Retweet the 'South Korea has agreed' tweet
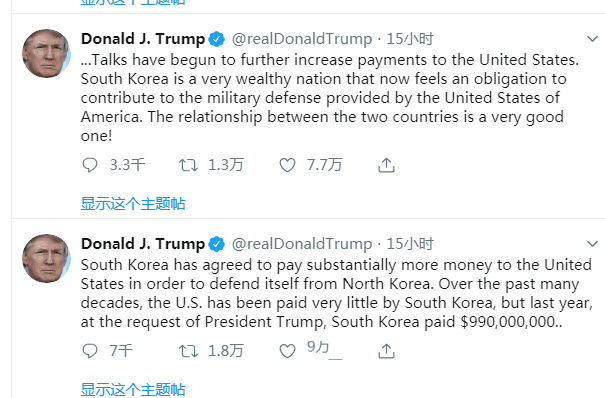Image resolution: width=605 pixels, height=398 pixels. click(188, 351)
